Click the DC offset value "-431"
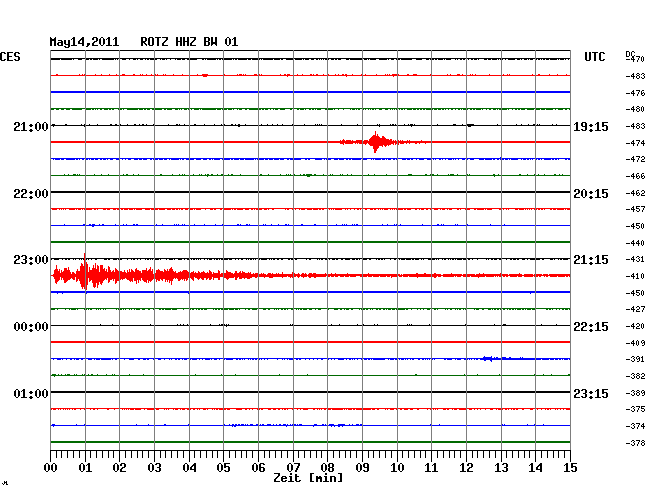650x494 pixels. coord(635,259)
